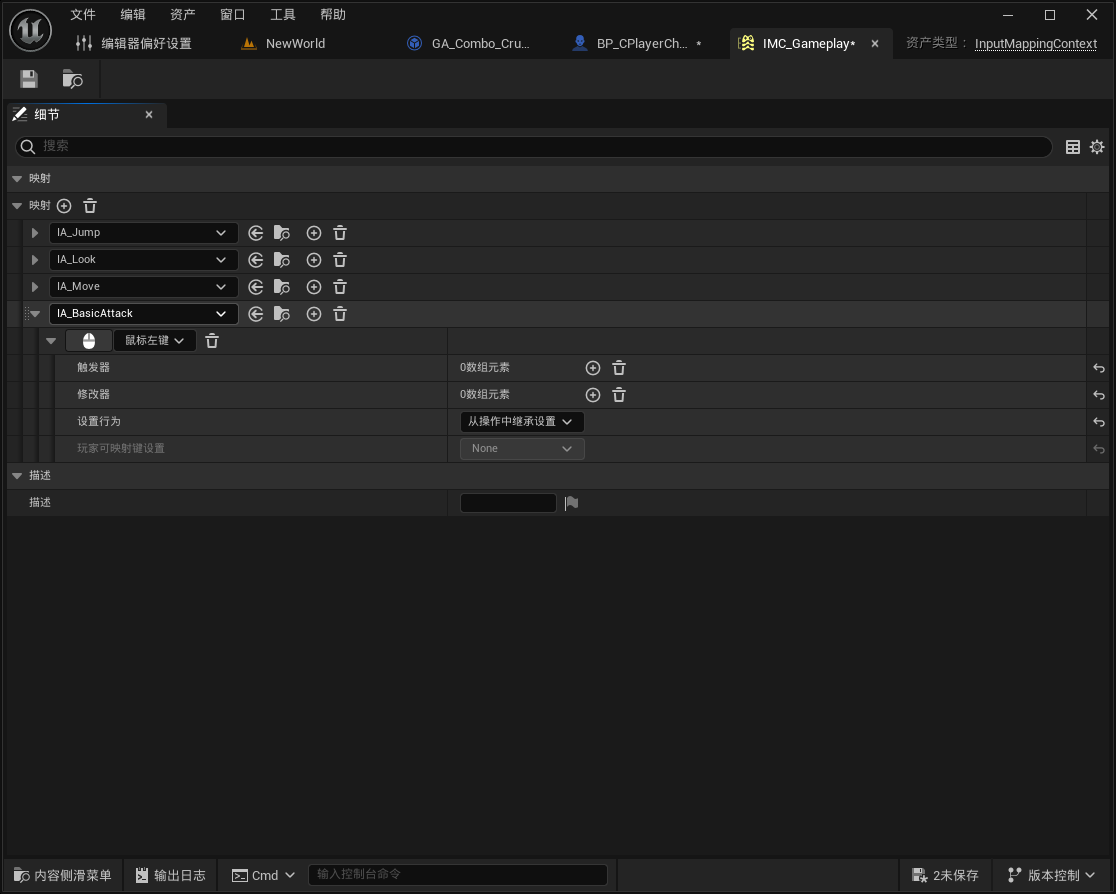1116x894 pixels.
Task: Click the mouse icon next to 鼠标左键
Action: (89, 340)
